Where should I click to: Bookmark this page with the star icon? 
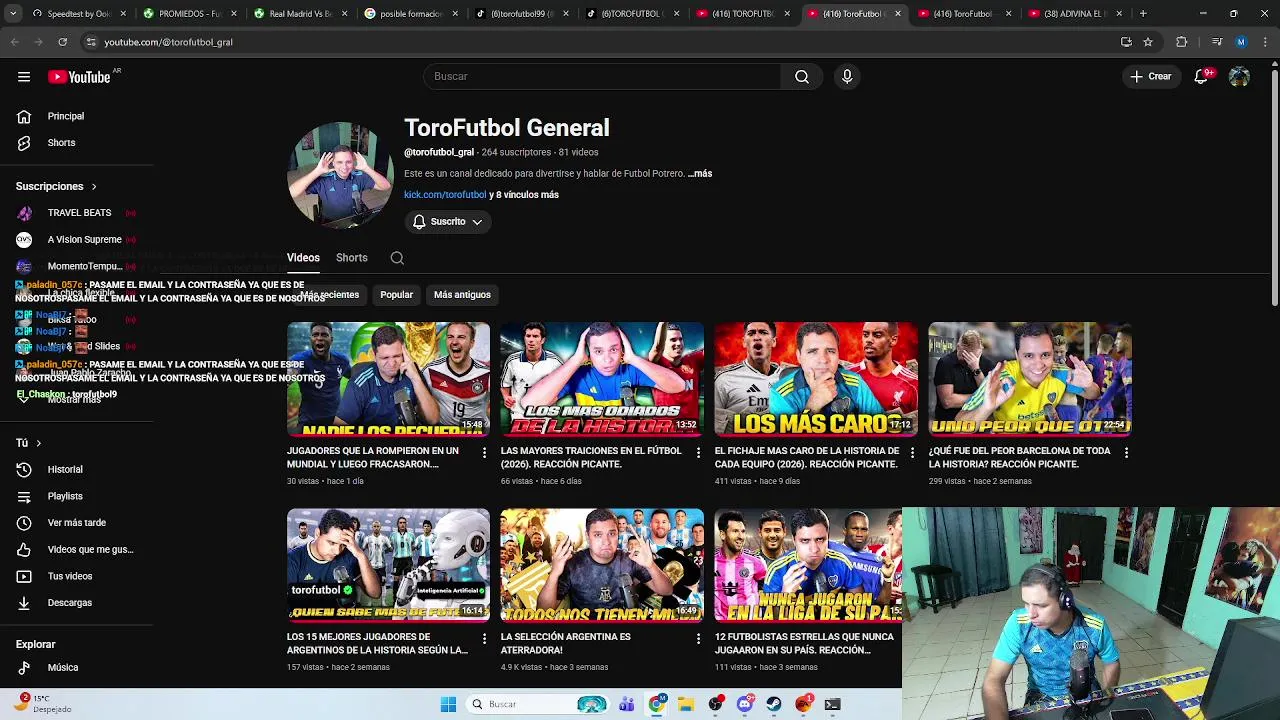1148,42
